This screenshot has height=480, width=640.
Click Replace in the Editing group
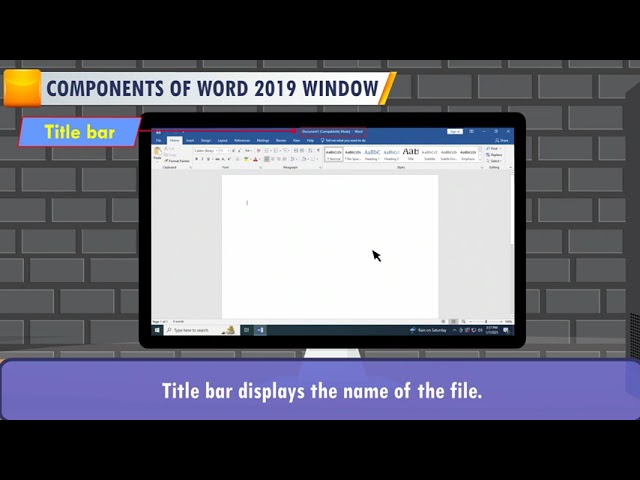494,155
